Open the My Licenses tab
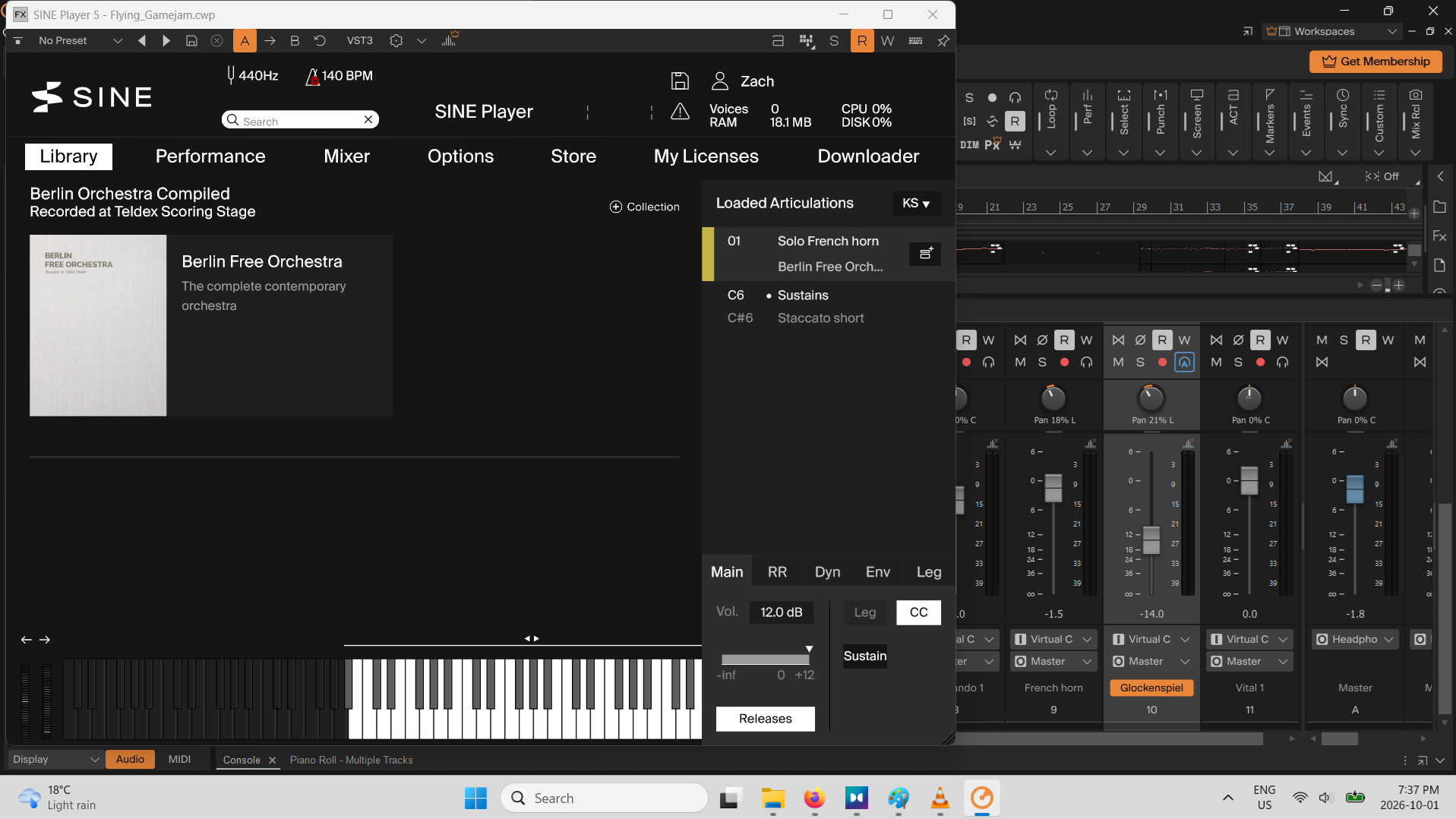Viewport: 1456px width, 819px height. point(706,157)
